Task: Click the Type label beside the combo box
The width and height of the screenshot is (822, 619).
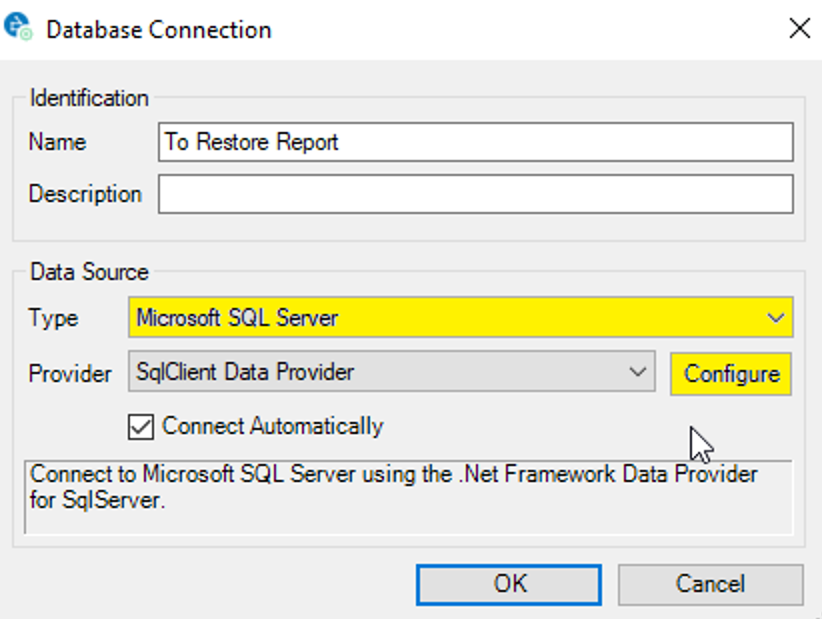Action: [x=53, y=319]
